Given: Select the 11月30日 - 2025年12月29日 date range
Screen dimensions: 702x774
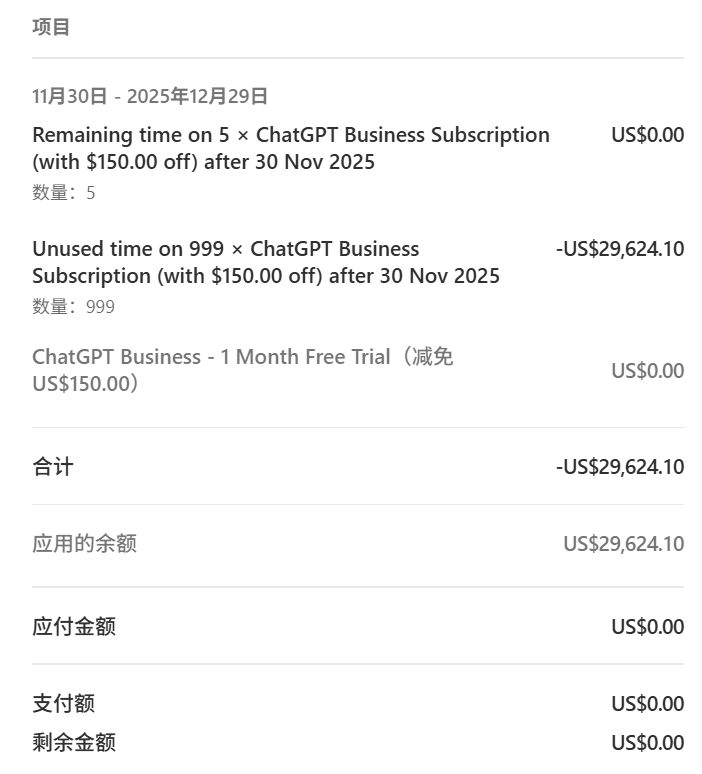Looking at the screenshot, I should click(x=150, y=96).
